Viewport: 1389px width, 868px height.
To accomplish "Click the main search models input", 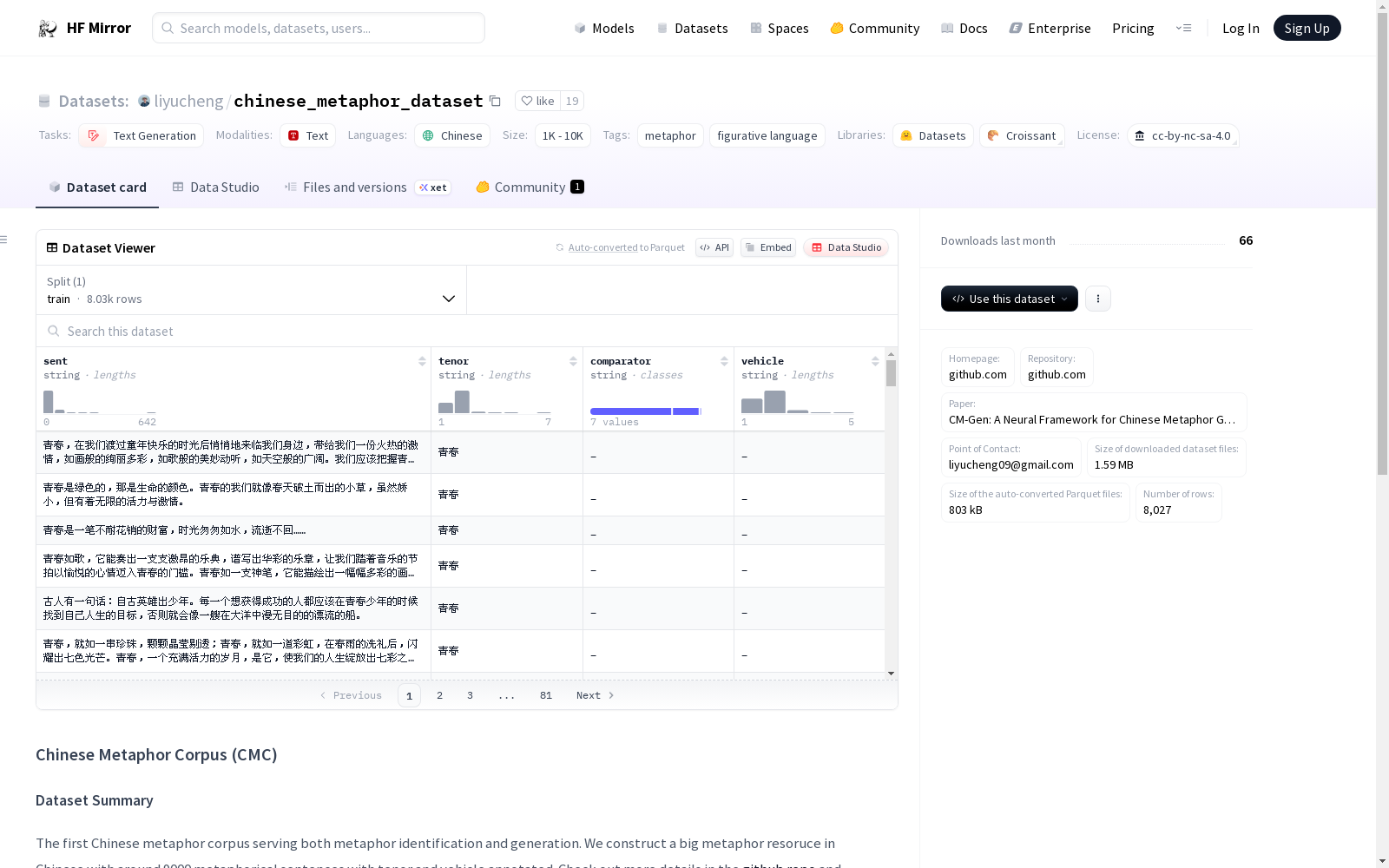I will tap(319, 28).
